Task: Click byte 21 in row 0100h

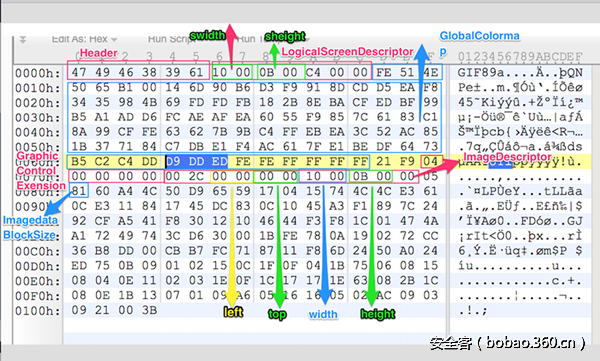Action: [102, 310]
